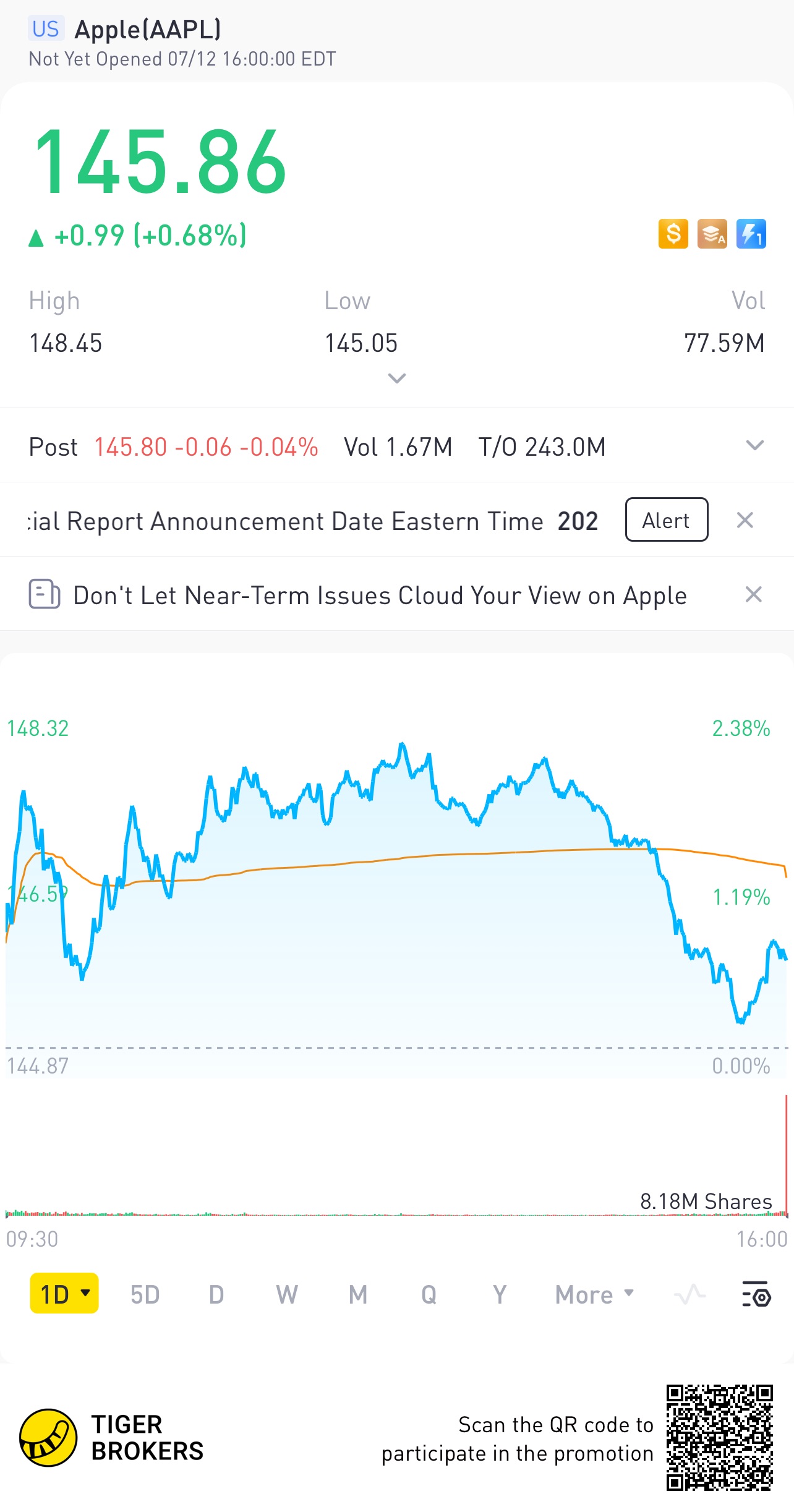
Task: Tap the orange dollar sign icon
Action: pyautogui.click(x=673, y=234)
